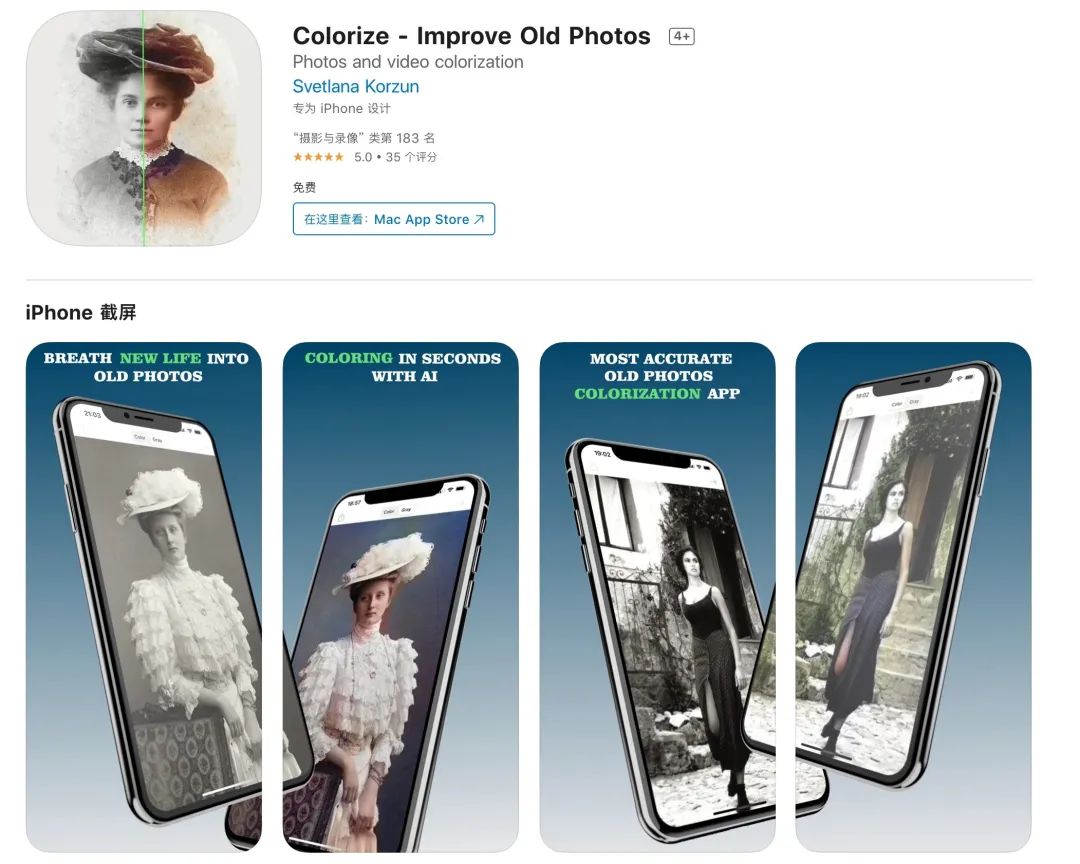
Task: Click the 4+ age rating badge
Action: [682, 37]
